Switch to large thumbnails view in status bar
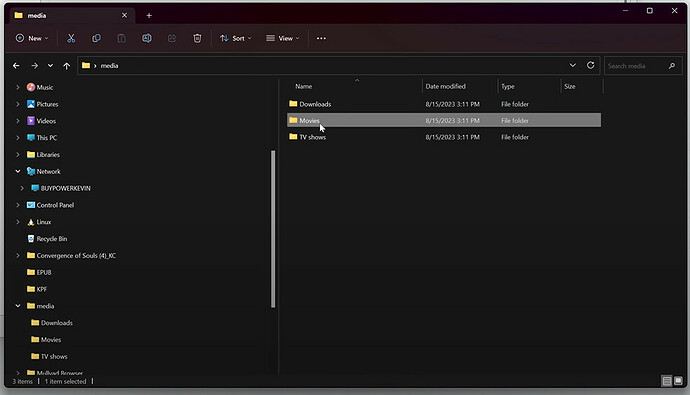This screenshot has width=690, height=395. click(x=678, y=381)
